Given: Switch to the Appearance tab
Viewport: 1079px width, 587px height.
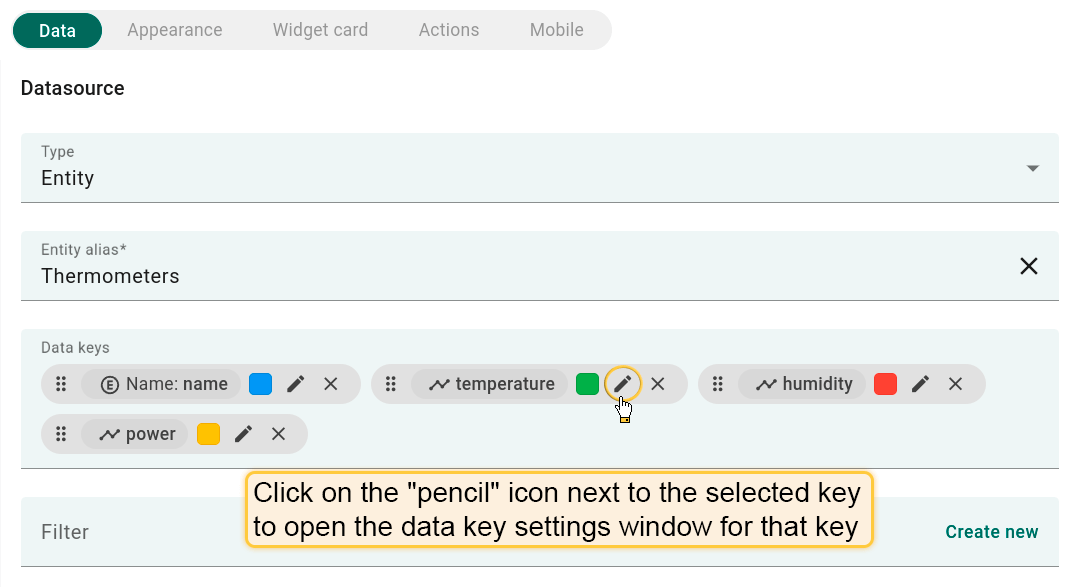Looking at the screenshot, I should pos(175,30).
